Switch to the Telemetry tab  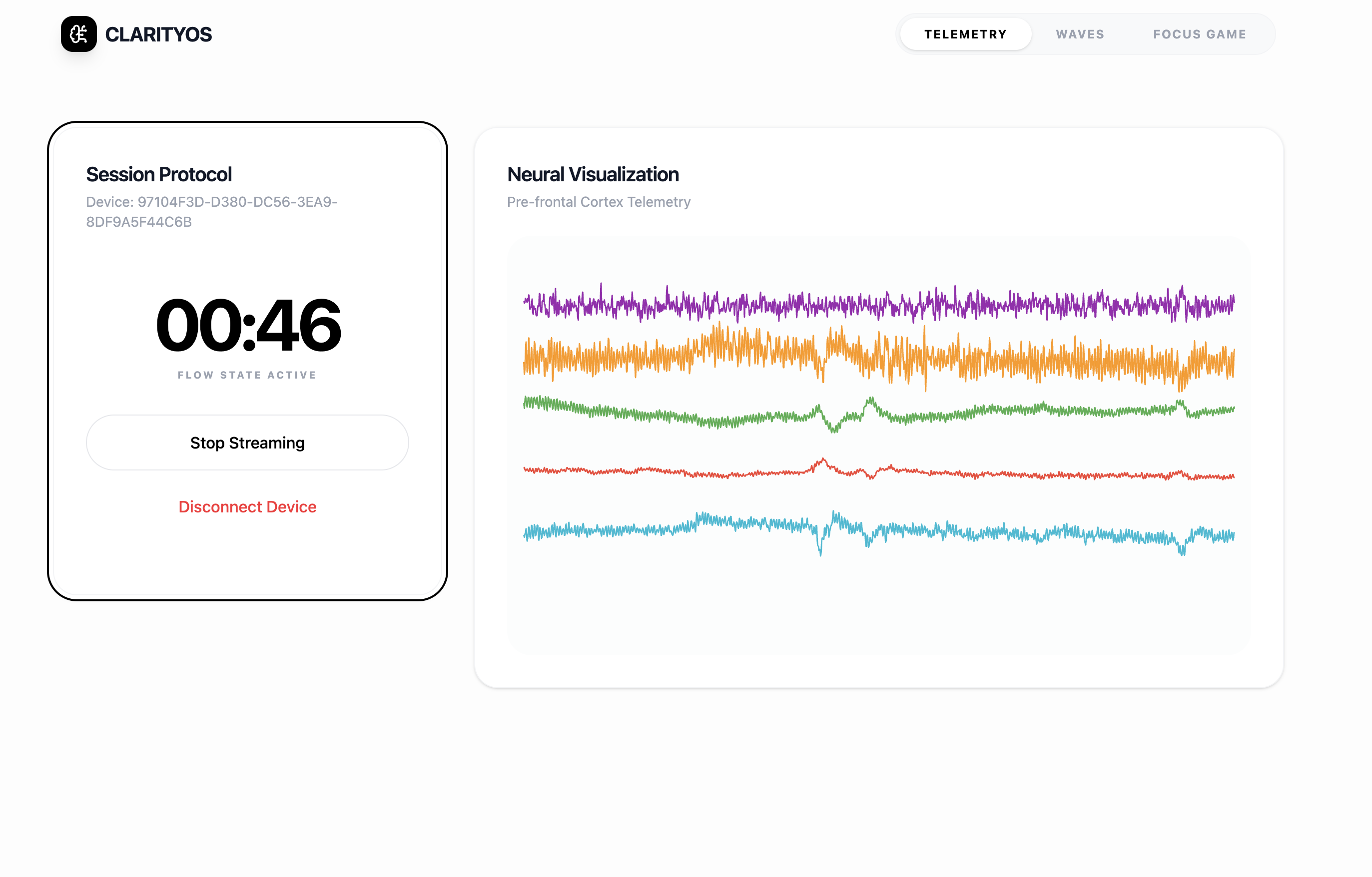click(965, 34)
